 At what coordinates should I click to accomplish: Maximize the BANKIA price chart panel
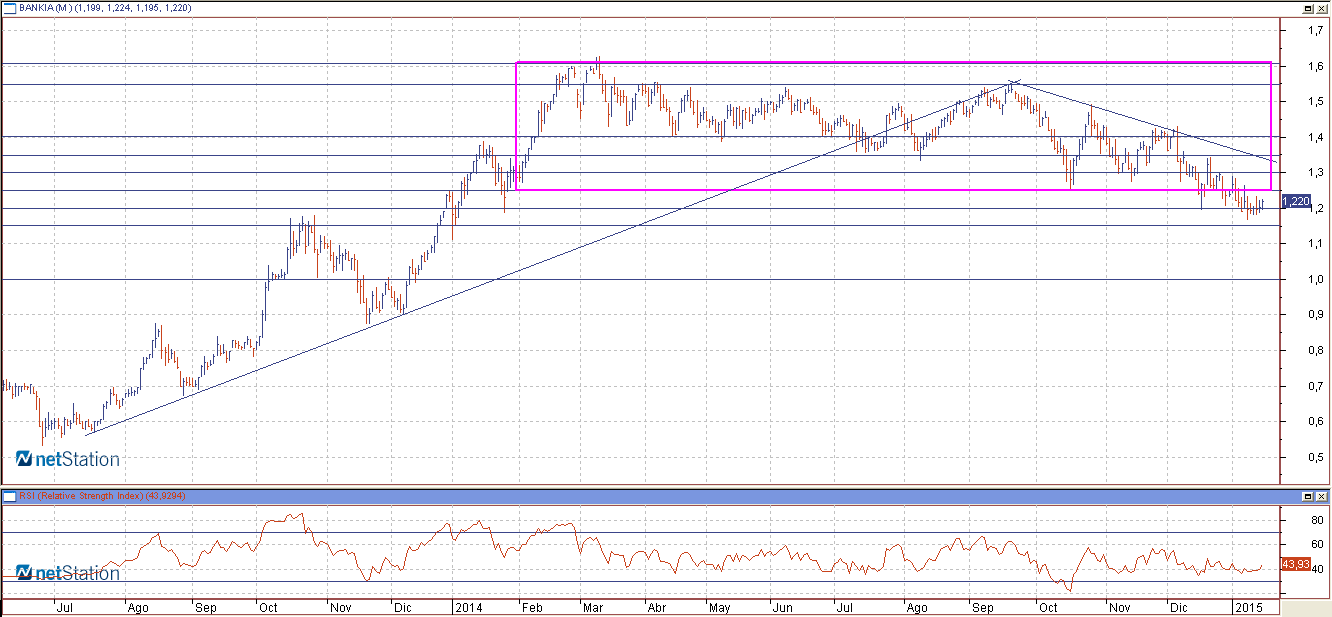1307,8
